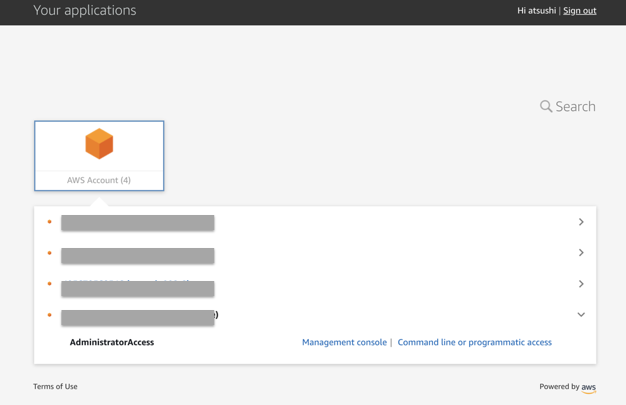Viewport: 626px width, 405px height.
Task: Expand the first redacted account row chevron
Action: click(581, 222)
